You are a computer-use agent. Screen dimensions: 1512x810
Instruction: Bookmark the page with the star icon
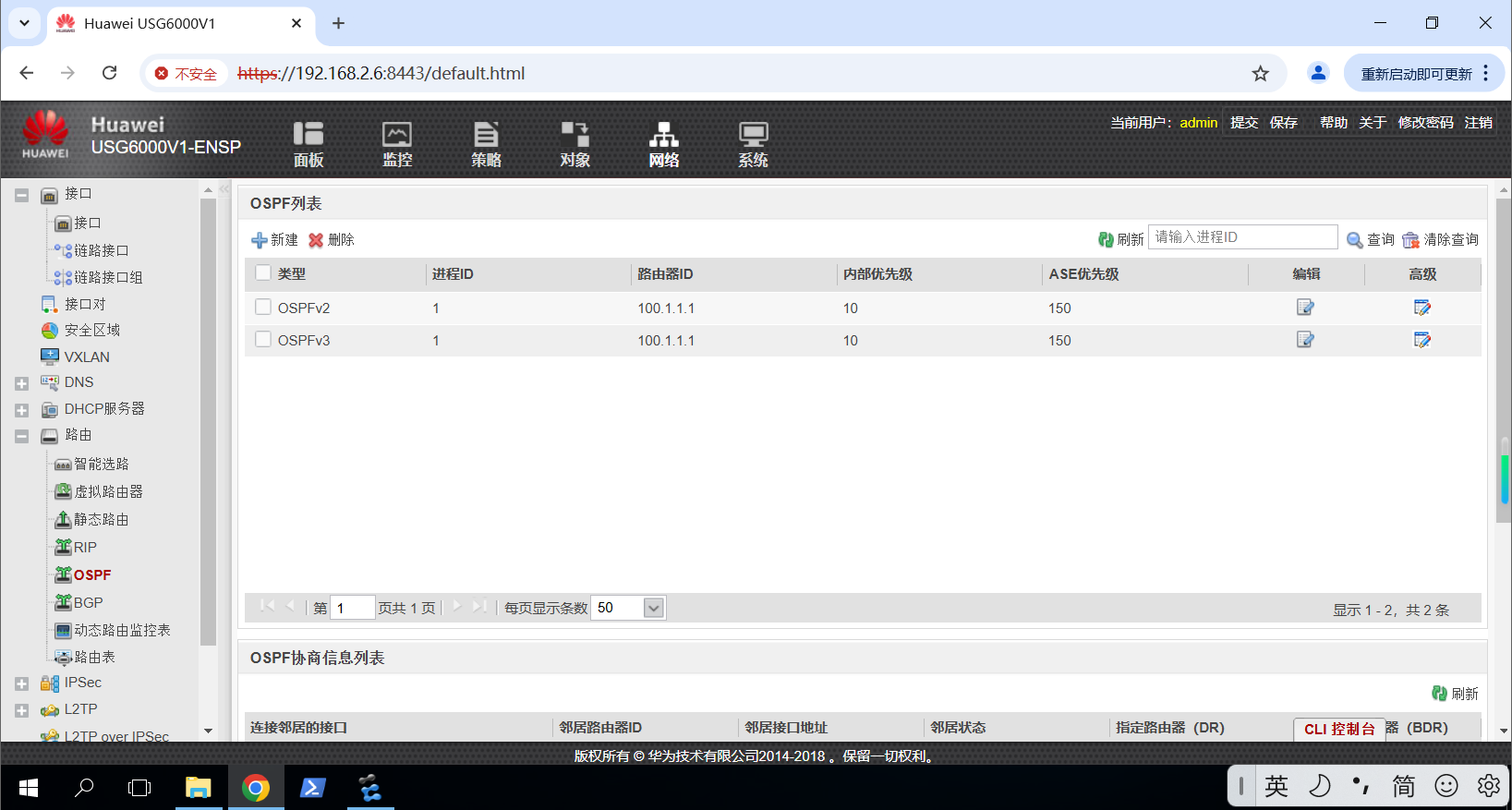(x=1260, y=74)
